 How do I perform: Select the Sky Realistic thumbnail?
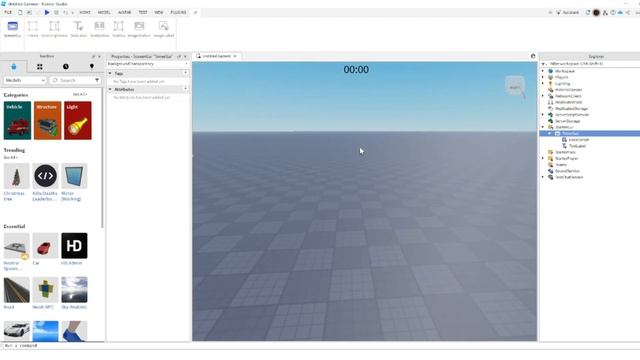tap(74, 290)
